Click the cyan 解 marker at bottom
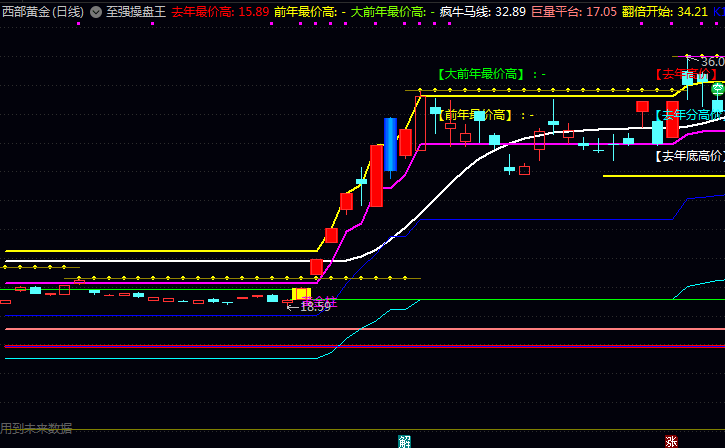The height and width of the screenshot is (448, 725). (x=404, y=441)
